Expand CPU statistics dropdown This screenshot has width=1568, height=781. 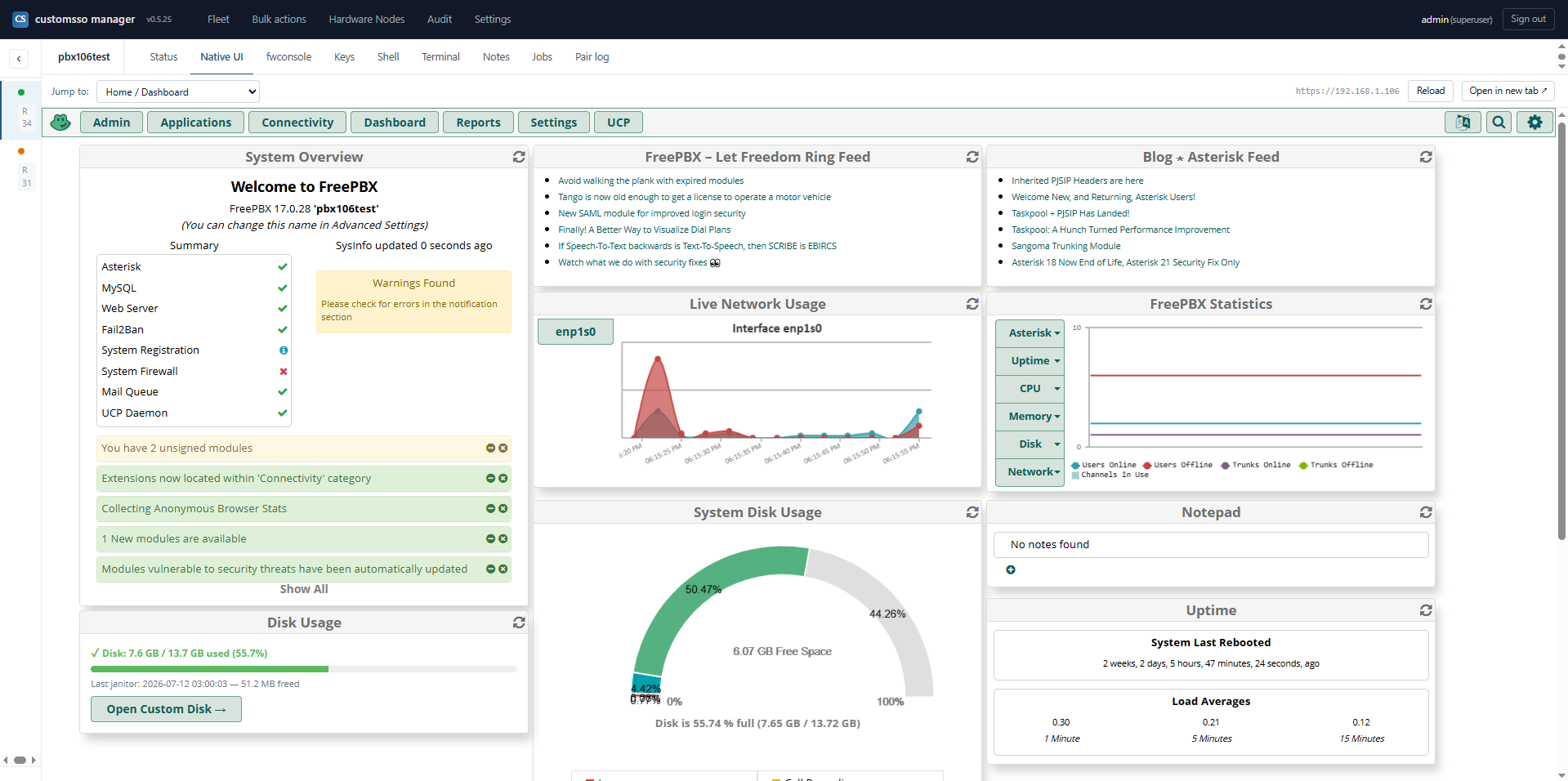[1030, 389]
